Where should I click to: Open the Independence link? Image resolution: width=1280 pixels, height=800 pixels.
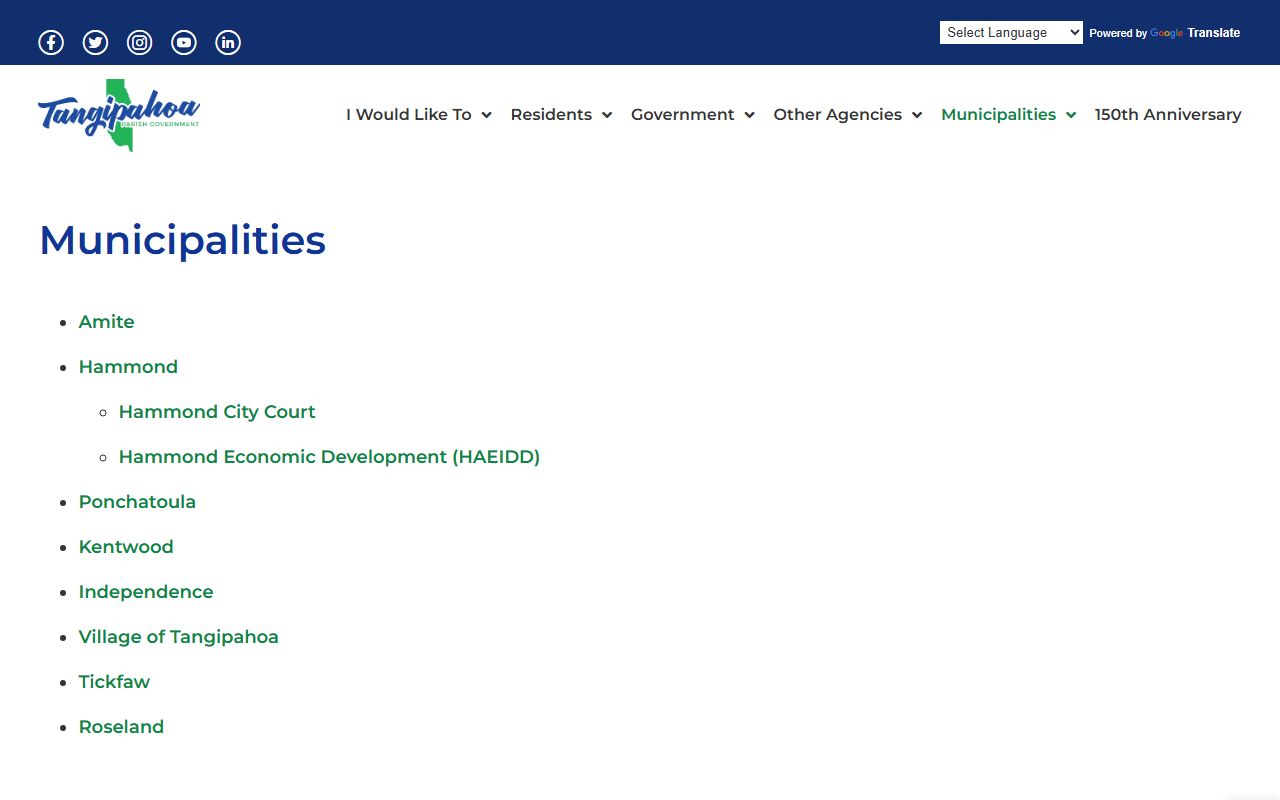pos(146,592)
